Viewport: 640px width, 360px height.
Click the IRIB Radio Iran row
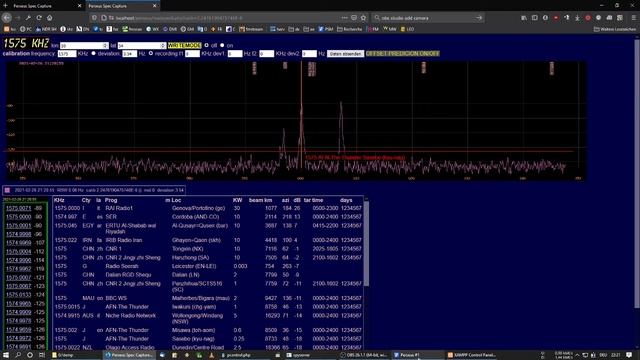coord(208,240)
